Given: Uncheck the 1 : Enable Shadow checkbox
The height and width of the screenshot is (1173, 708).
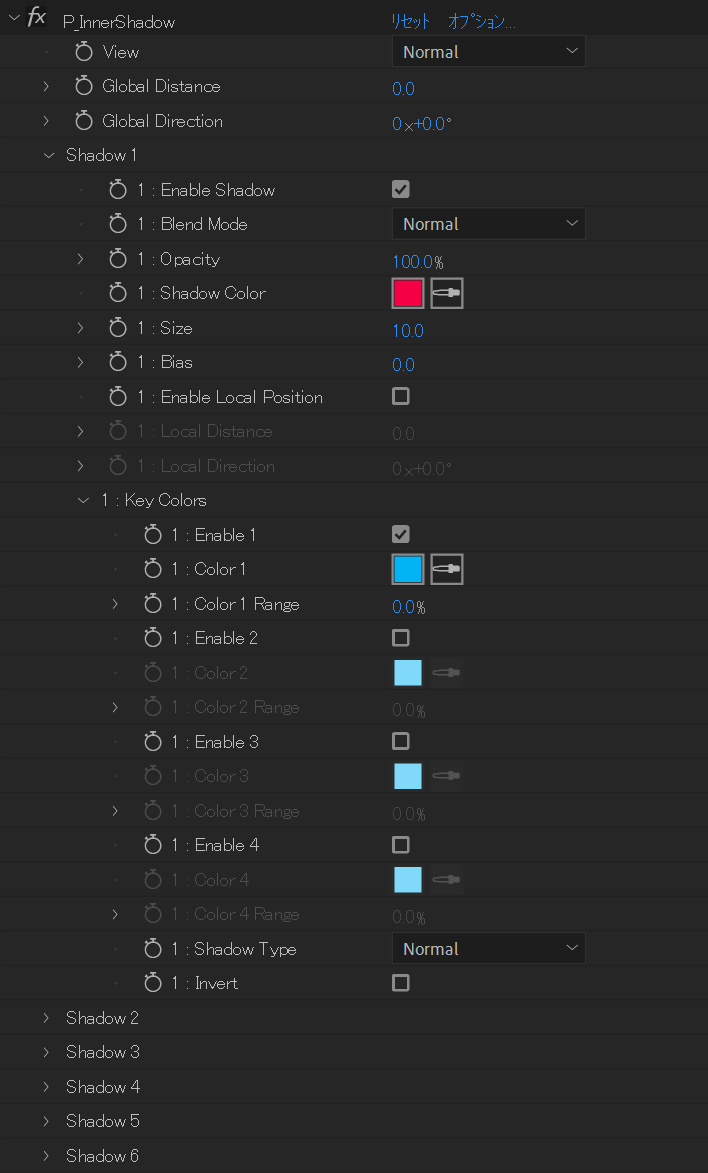Looking at the screenshot, I should [x=400, y=189].
